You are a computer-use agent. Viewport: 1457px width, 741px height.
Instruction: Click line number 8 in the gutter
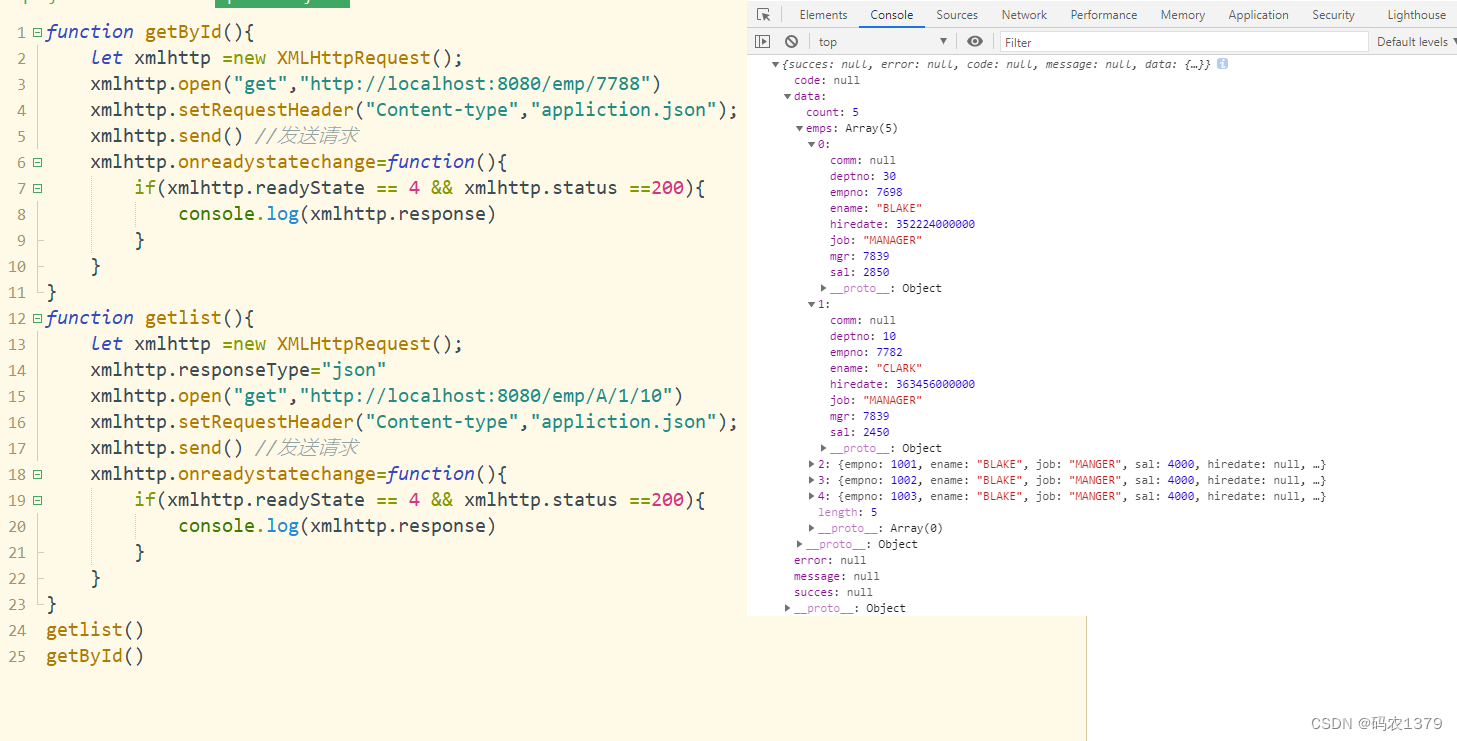click(x=21, y=214)
